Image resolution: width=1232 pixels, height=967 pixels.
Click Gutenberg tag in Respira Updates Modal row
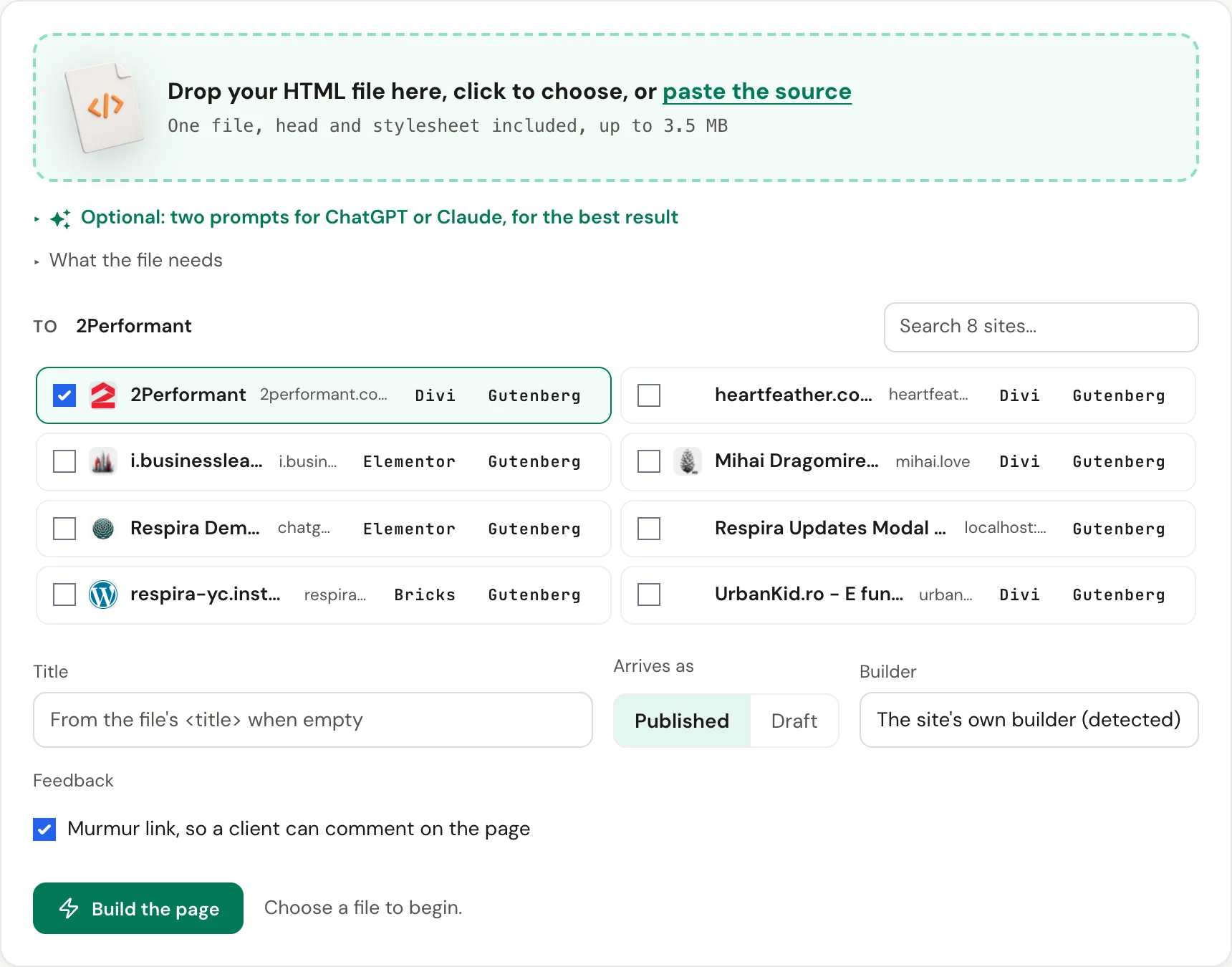coord(1119,529)
